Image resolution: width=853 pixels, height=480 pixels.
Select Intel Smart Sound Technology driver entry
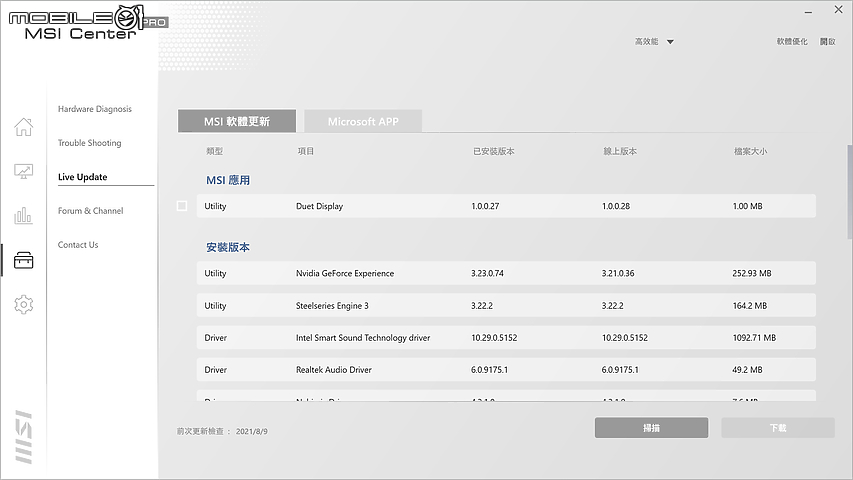tap(363, 337)
